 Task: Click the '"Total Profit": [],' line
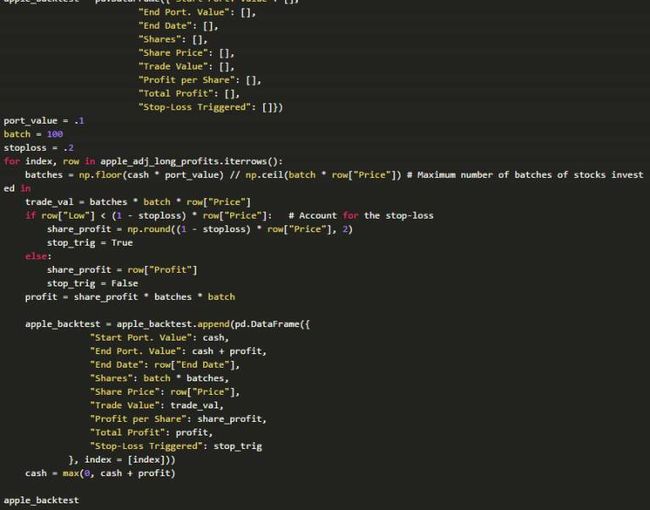coord(189,94)
